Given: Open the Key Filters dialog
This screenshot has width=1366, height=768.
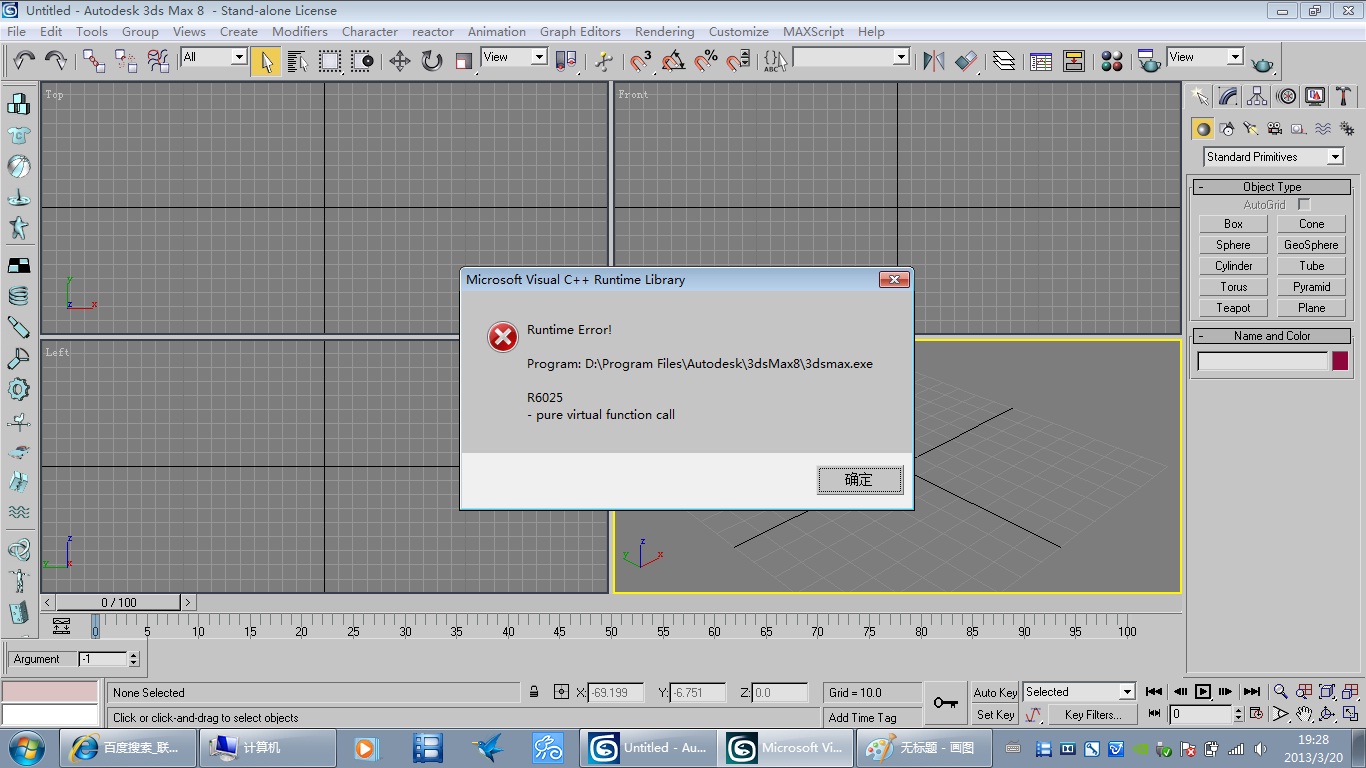Looking at the screenshot, I should [x=1093, y=715].
